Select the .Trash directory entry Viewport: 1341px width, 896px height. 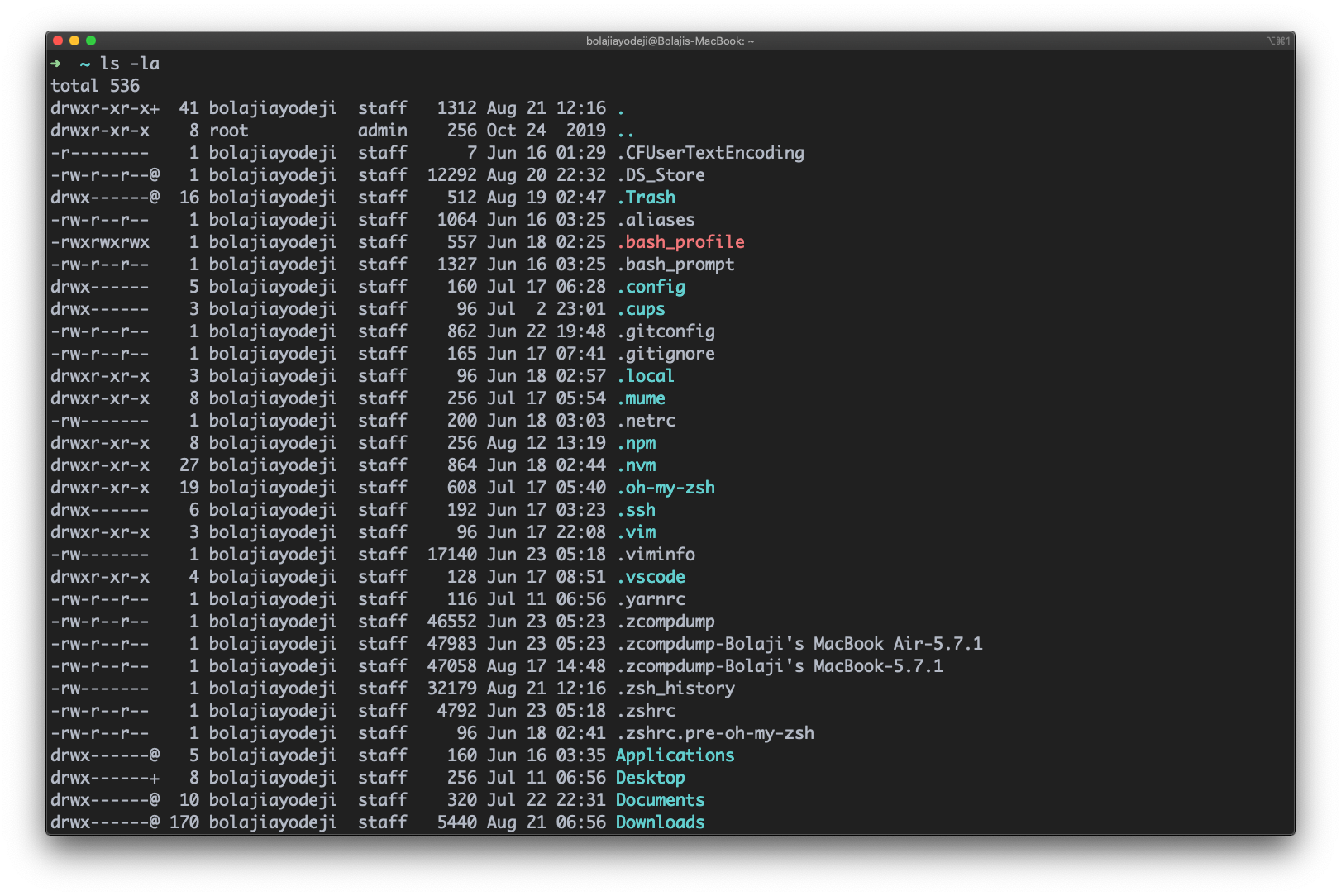pos(646,197)
